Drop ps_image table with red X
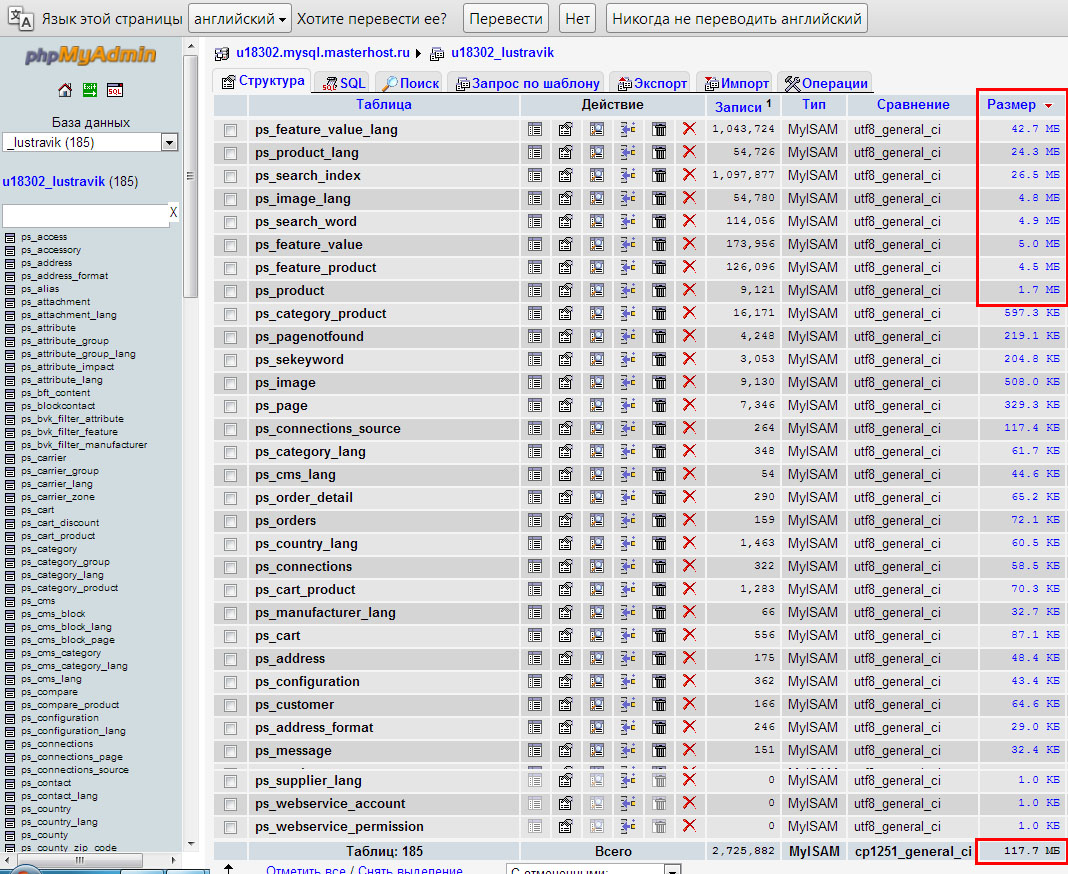This screenshot has width=1068, height=874. 689,382
